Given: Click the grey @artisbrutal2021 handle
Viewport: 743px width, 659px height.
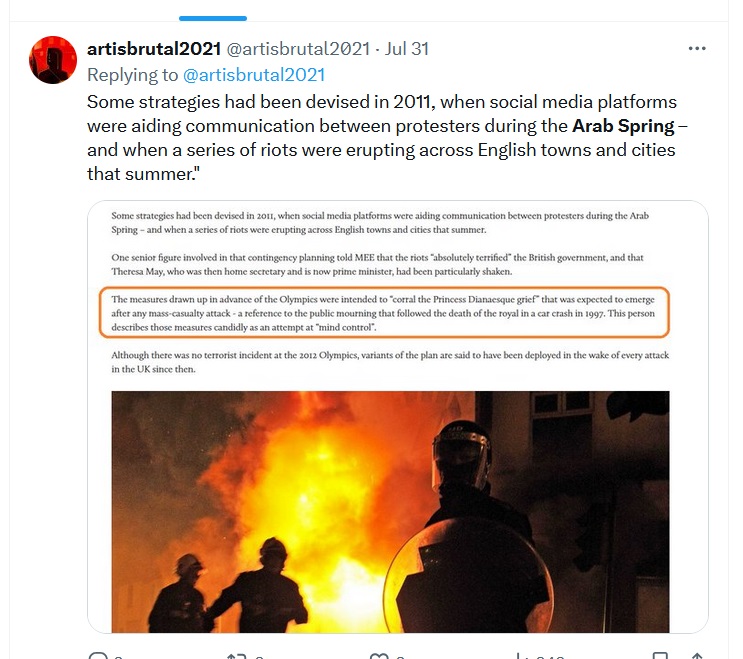Looking at the screenshot, I should 298,49.
